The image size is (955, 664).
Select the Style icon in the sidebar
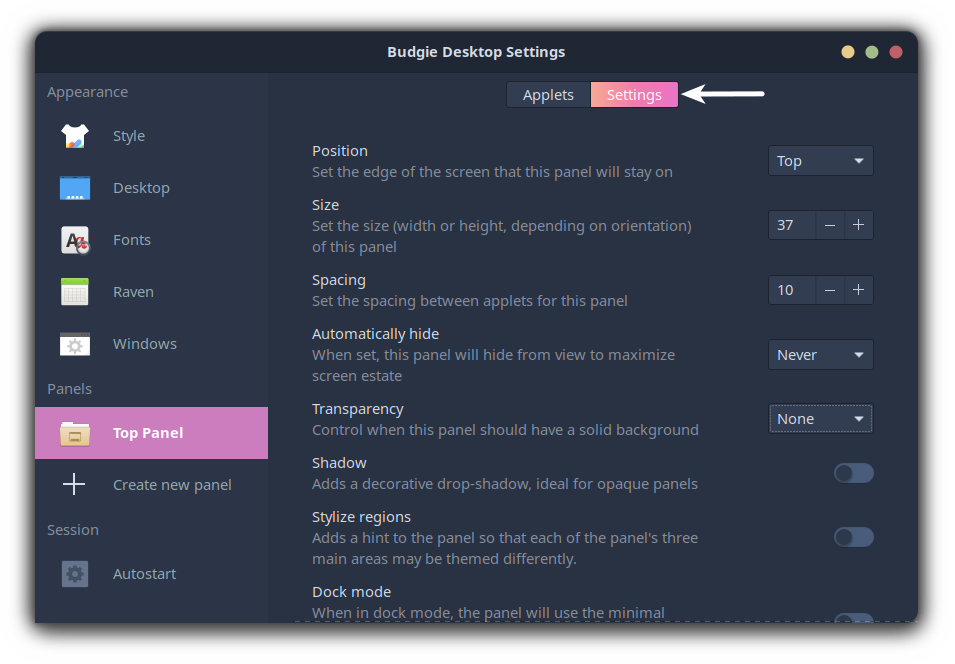74,135
